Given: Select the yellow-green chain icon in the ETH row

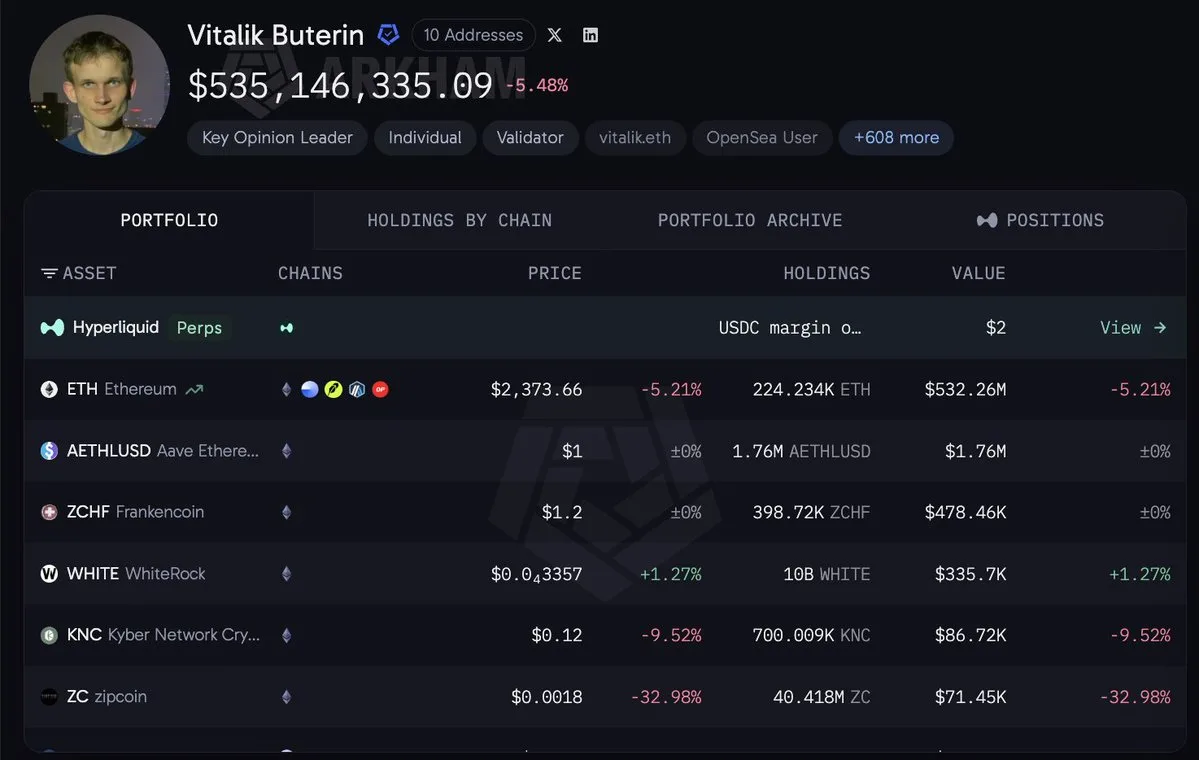Looking at the screenshot, I should point(333,389).
